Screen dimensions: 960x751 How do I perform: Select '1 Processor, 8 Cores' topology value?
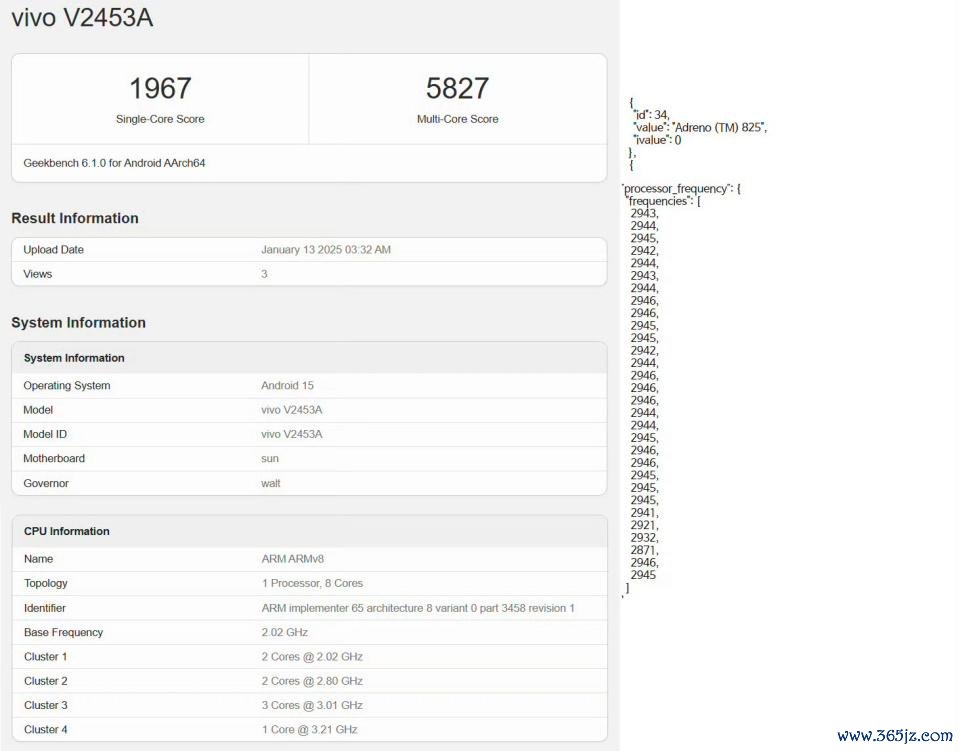pos(312,583)
